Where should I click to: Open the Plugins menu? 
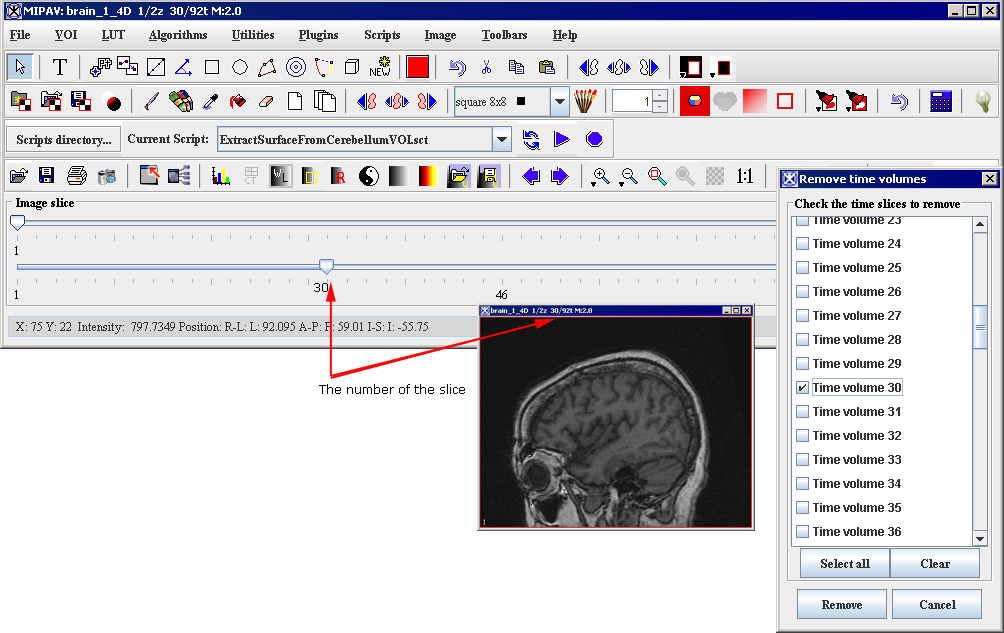(x=318, y=35)
